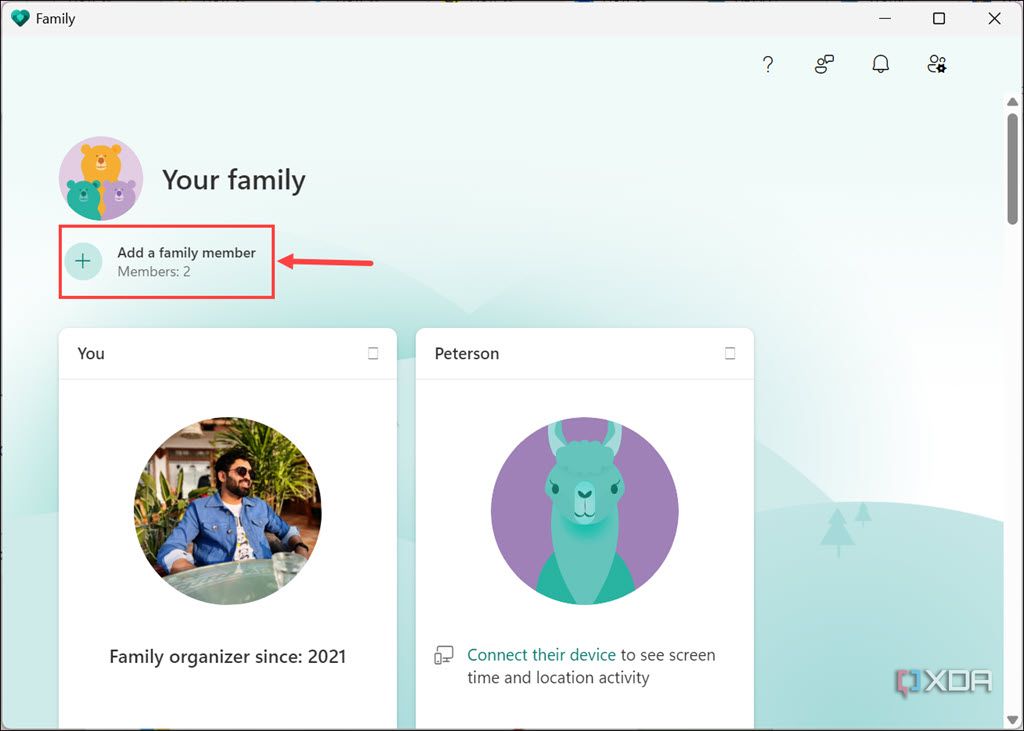Open notifications with the bell icon
This screenshot has width=1024, height=731.
[x=880, y=64]
